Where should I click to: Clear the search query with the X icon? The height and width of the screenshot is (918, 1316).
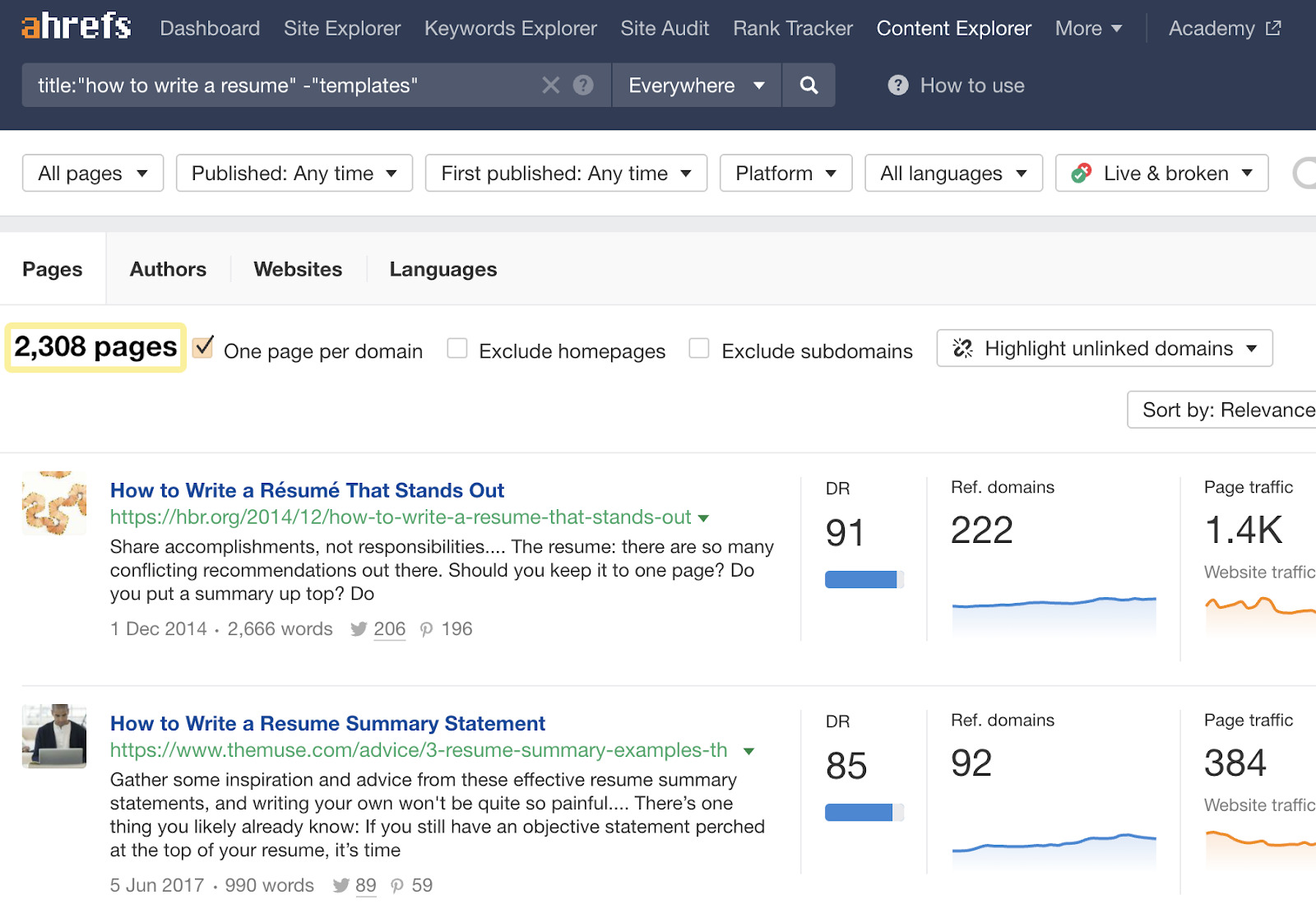pos(550,86)
